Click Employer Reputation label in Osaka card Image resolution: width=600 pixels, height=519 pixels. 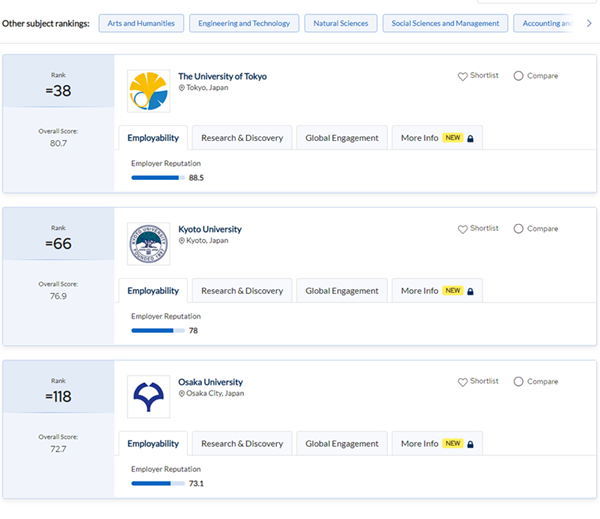click(x=166, y=469)
